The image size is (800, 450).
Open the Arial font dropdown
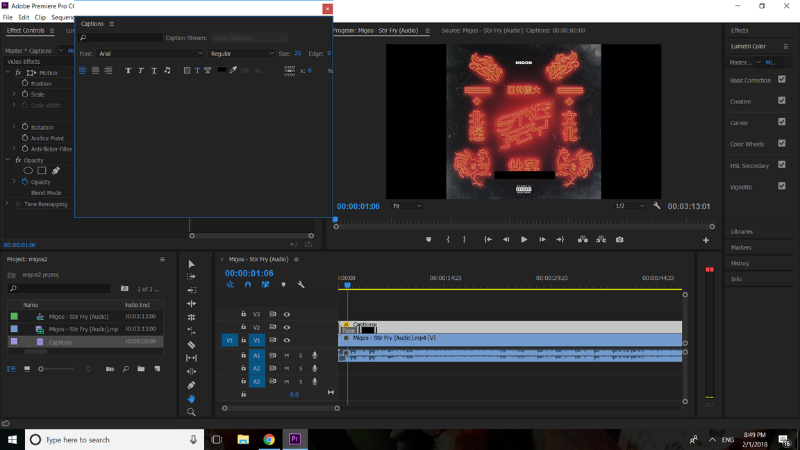coord(150,53)
